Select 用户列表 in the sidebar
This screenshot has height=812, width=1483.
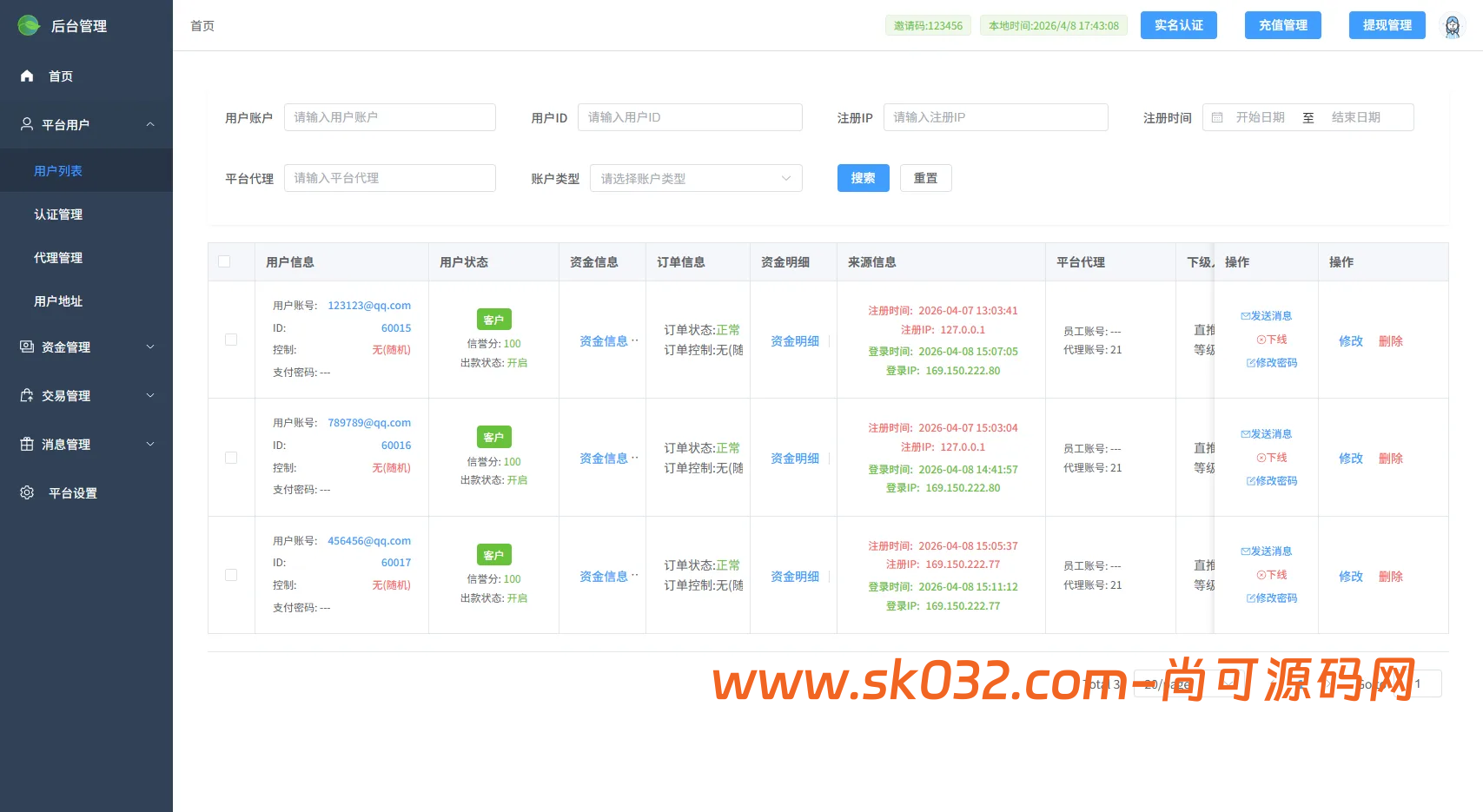86,170
